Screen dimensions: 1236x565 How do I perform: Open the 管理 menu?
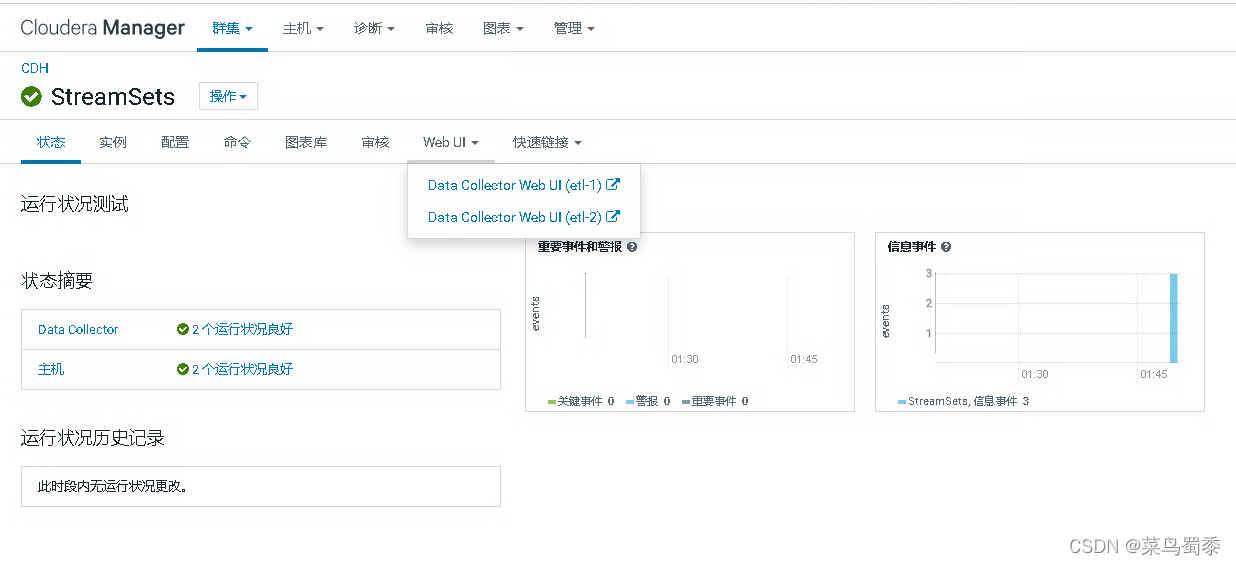tap(574, 28)
